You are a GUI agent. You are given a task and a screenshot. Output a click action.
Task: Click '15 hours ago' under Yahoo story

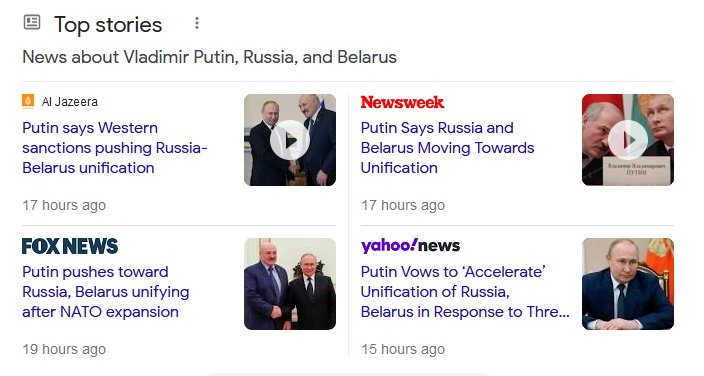403,349
